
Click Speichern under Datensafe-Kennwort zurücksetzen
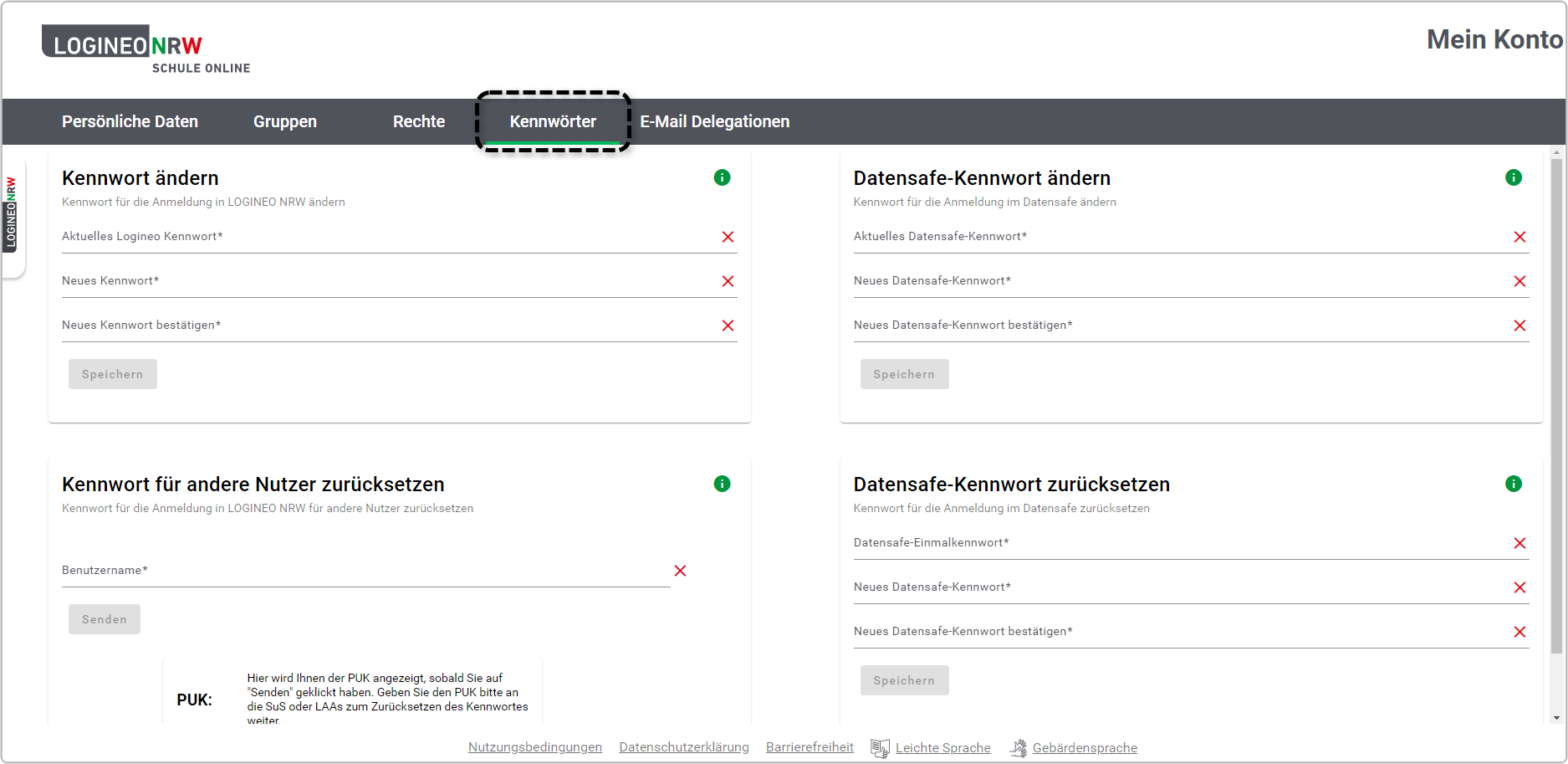pyautogui.click(x=904, y=680)
